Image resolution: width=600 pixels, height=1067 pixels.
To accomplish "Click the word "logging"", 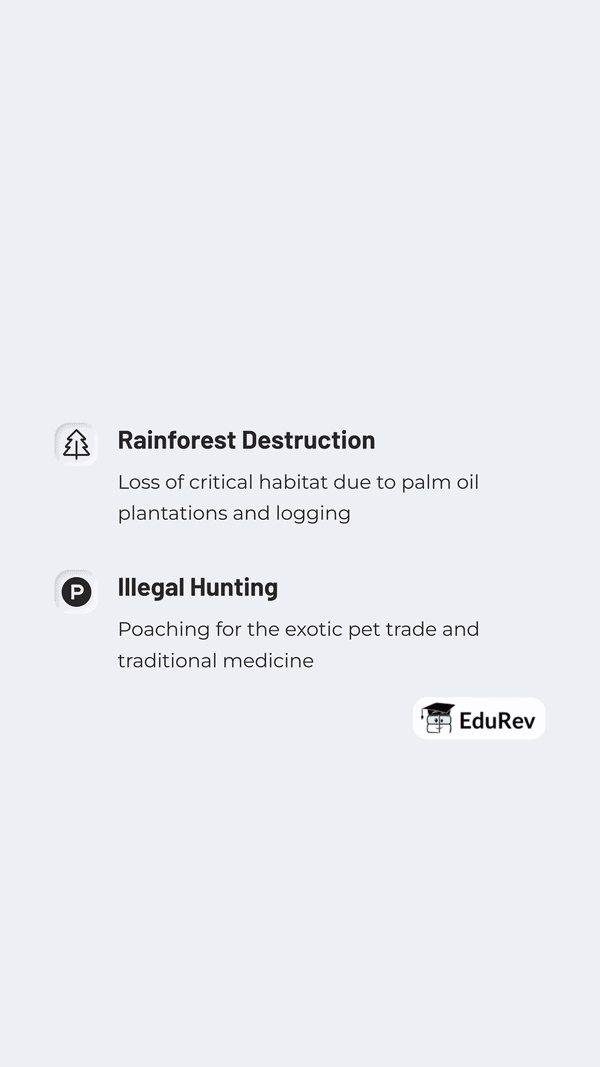I will coord(313,513).
